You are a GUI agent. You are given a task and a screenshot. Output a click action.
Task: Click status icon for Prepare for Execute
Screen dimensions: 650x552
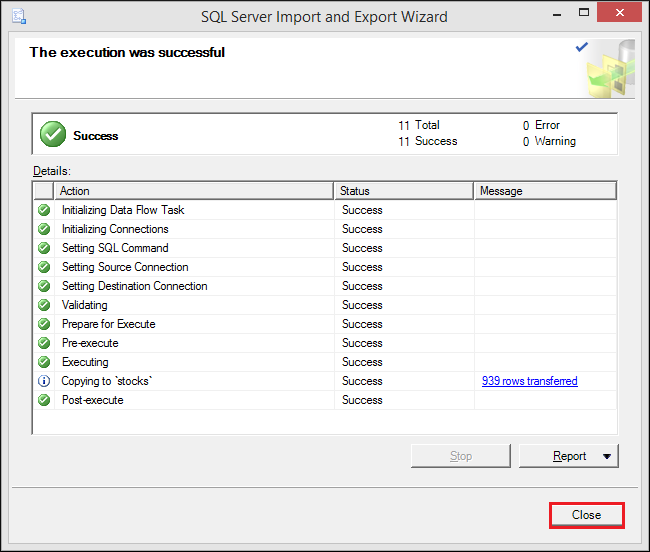pyautogui.click(x=44, y=324)
